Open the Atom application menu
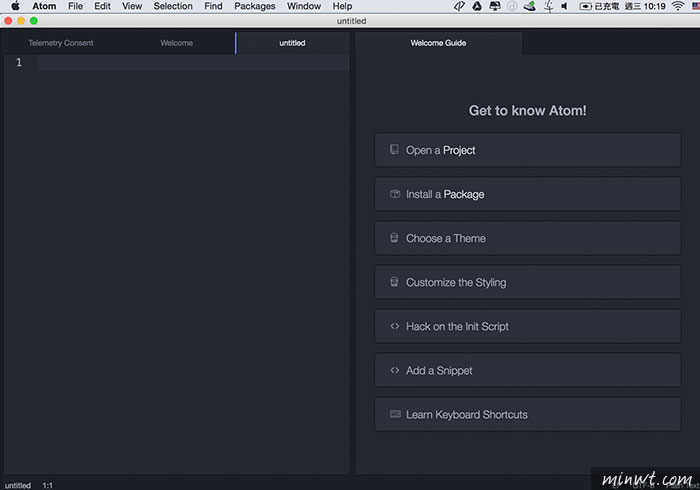 pos(44,6)
